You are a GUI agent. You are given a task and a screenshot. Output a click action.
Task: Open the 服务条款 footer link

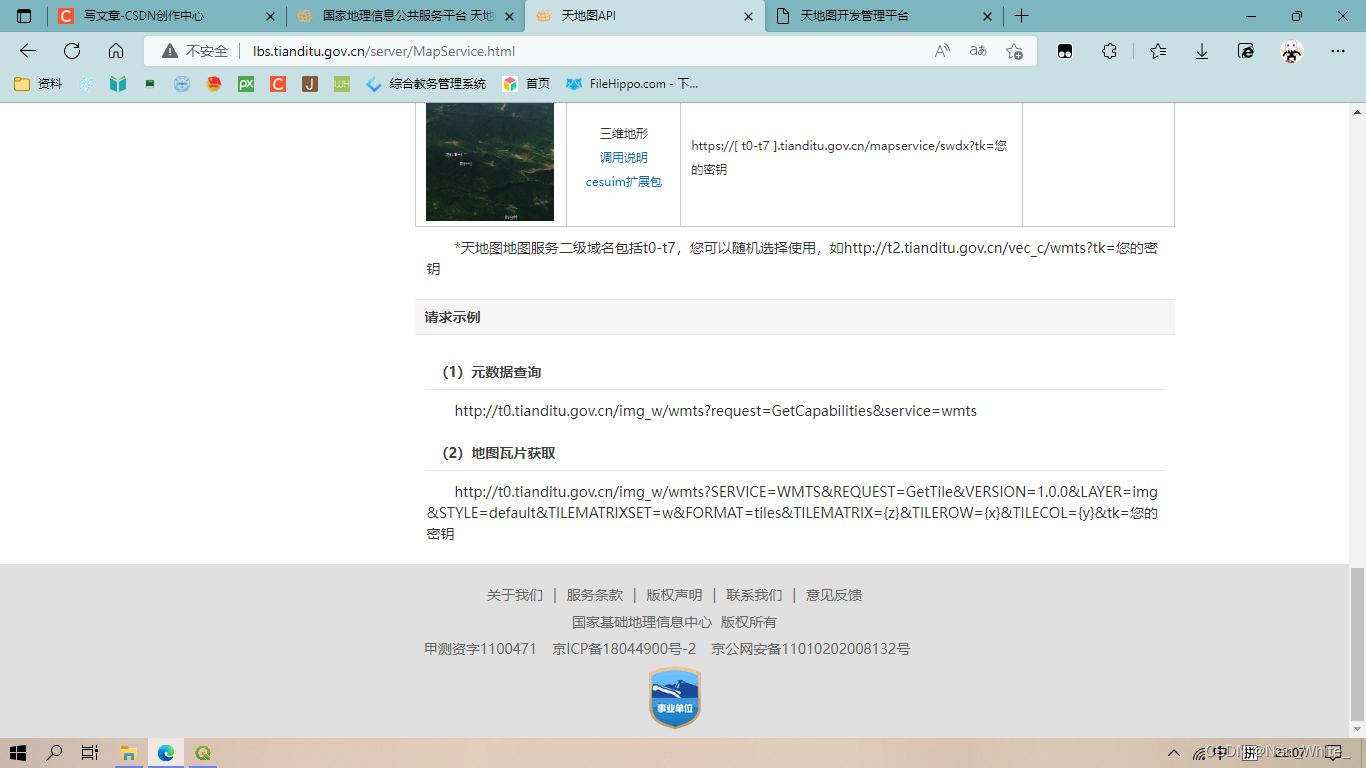[x=595, y=595]
